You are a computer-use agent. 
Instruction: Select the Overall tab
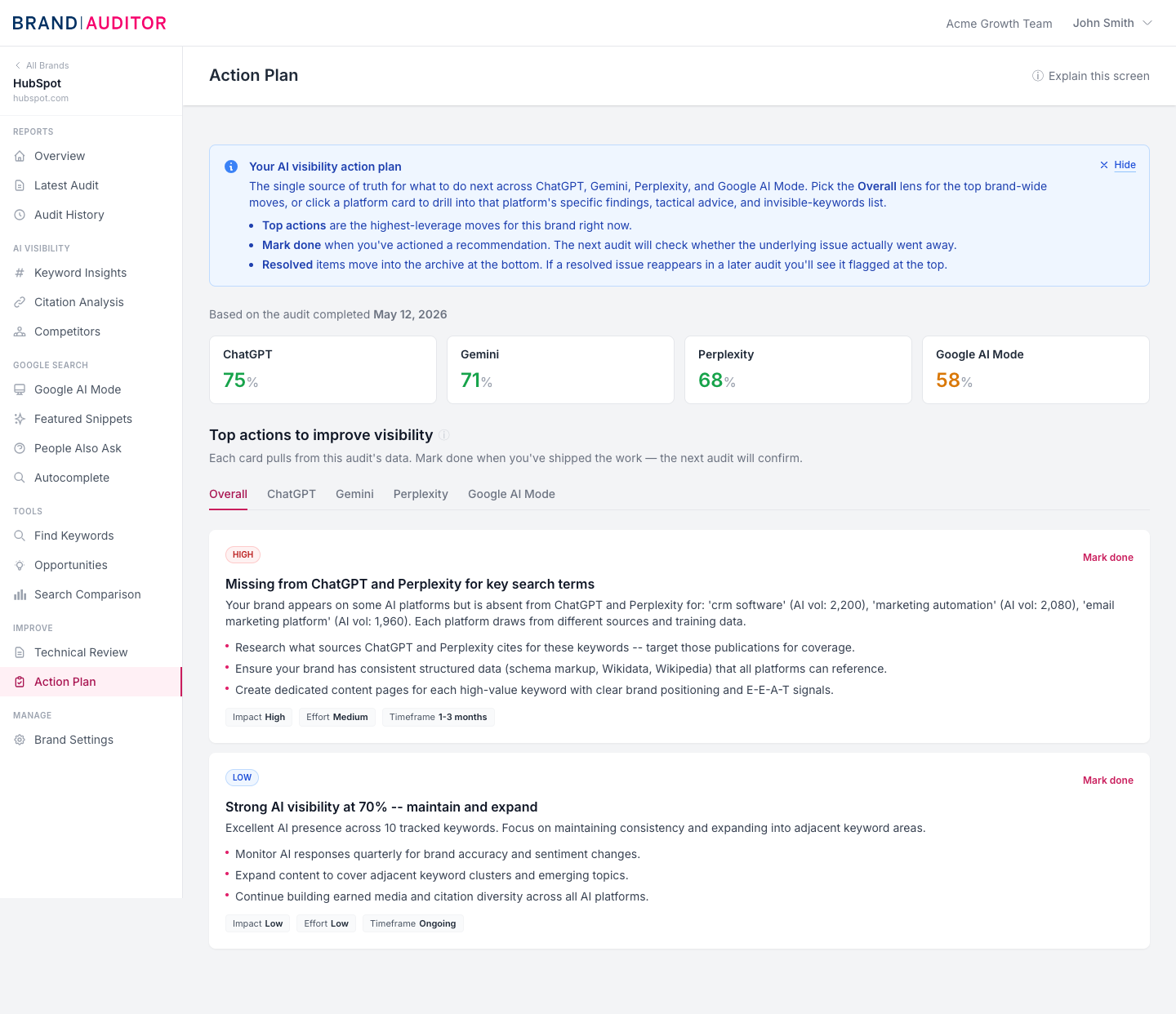coord(228,494)
